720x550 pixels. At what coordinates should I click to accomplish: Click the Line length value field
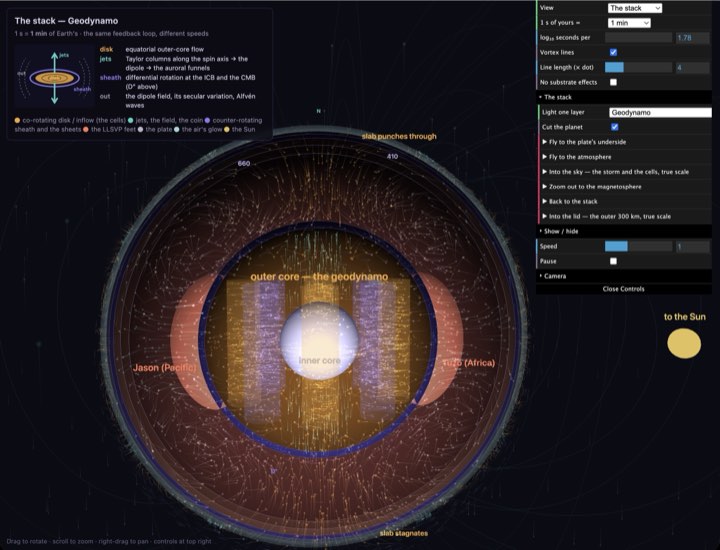pos(692,67)
